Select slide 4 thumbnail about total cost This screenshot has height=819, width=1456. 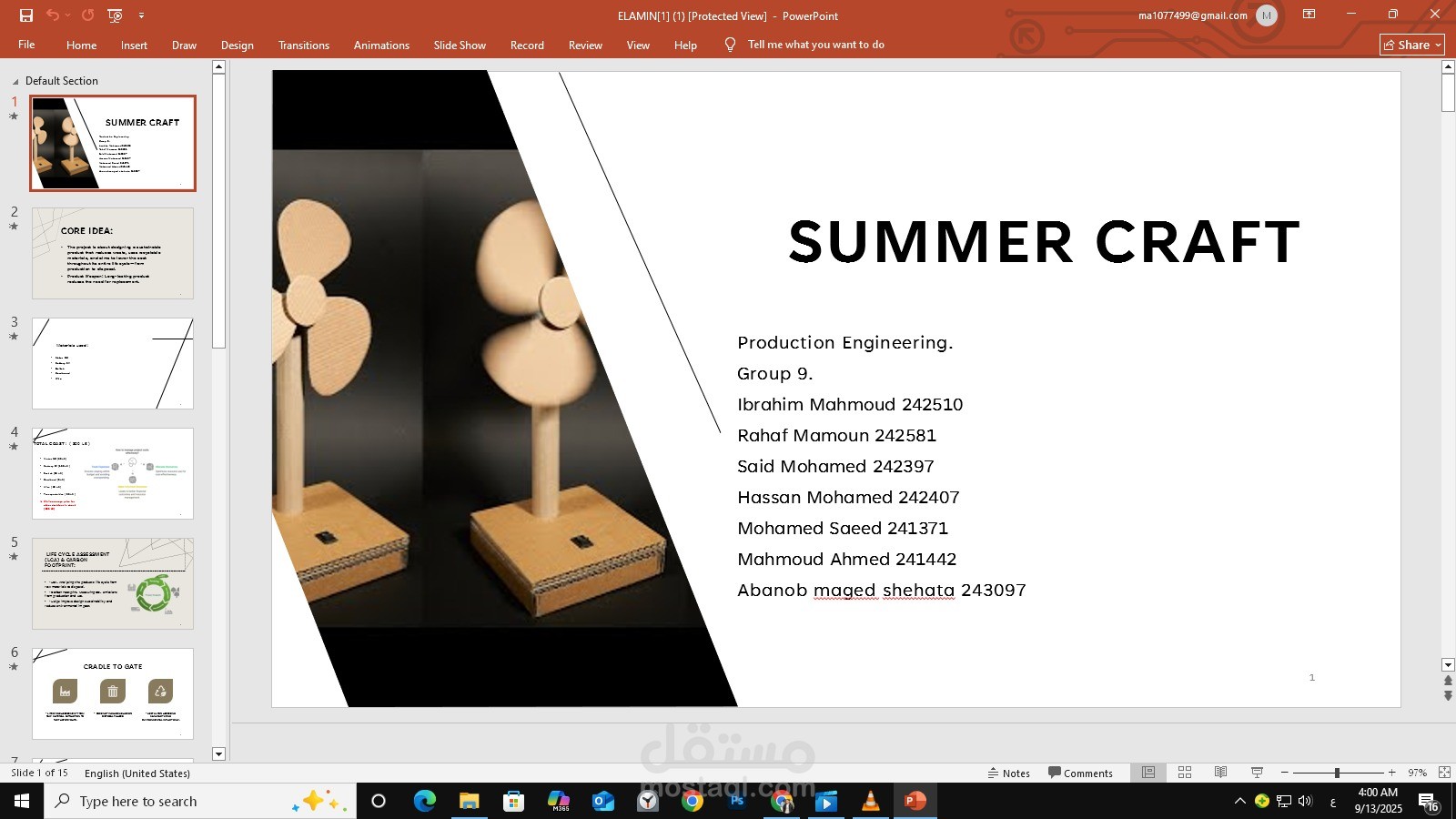click(113, 473)
